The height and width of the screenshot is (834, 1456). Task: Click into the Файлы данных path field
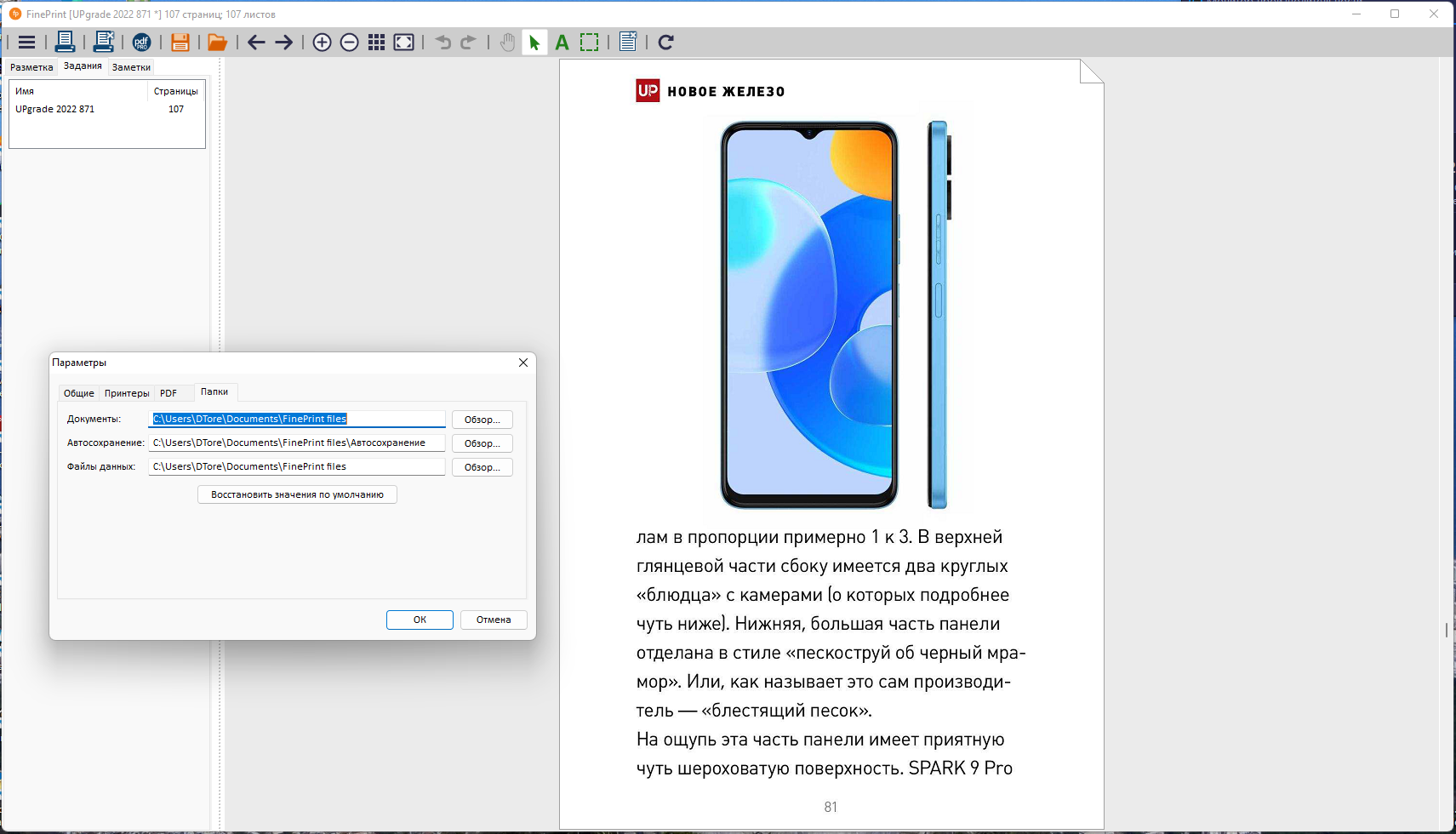[297, 466]
